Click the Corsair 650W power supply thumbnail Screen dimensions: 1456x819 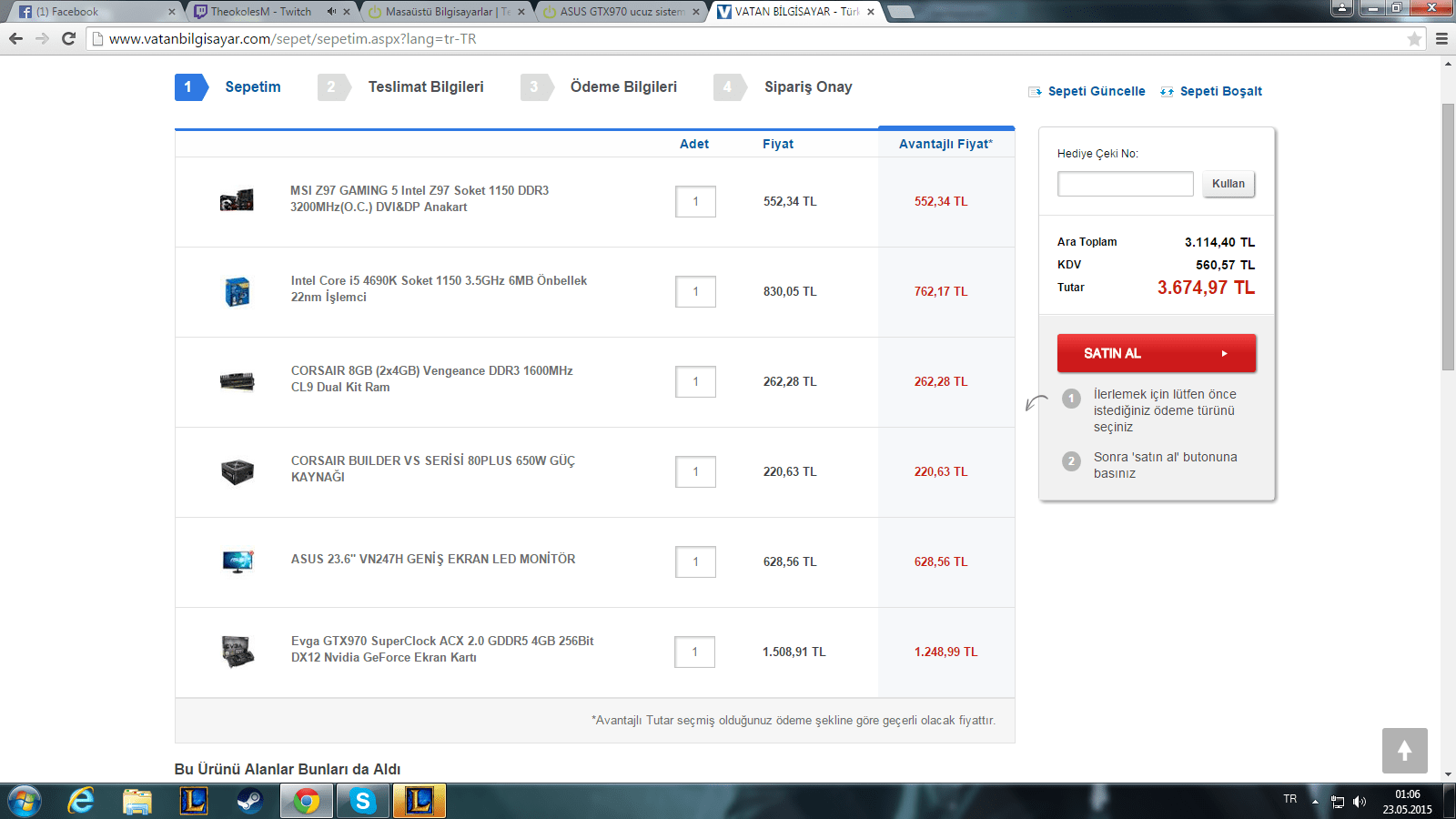(238, 471)
